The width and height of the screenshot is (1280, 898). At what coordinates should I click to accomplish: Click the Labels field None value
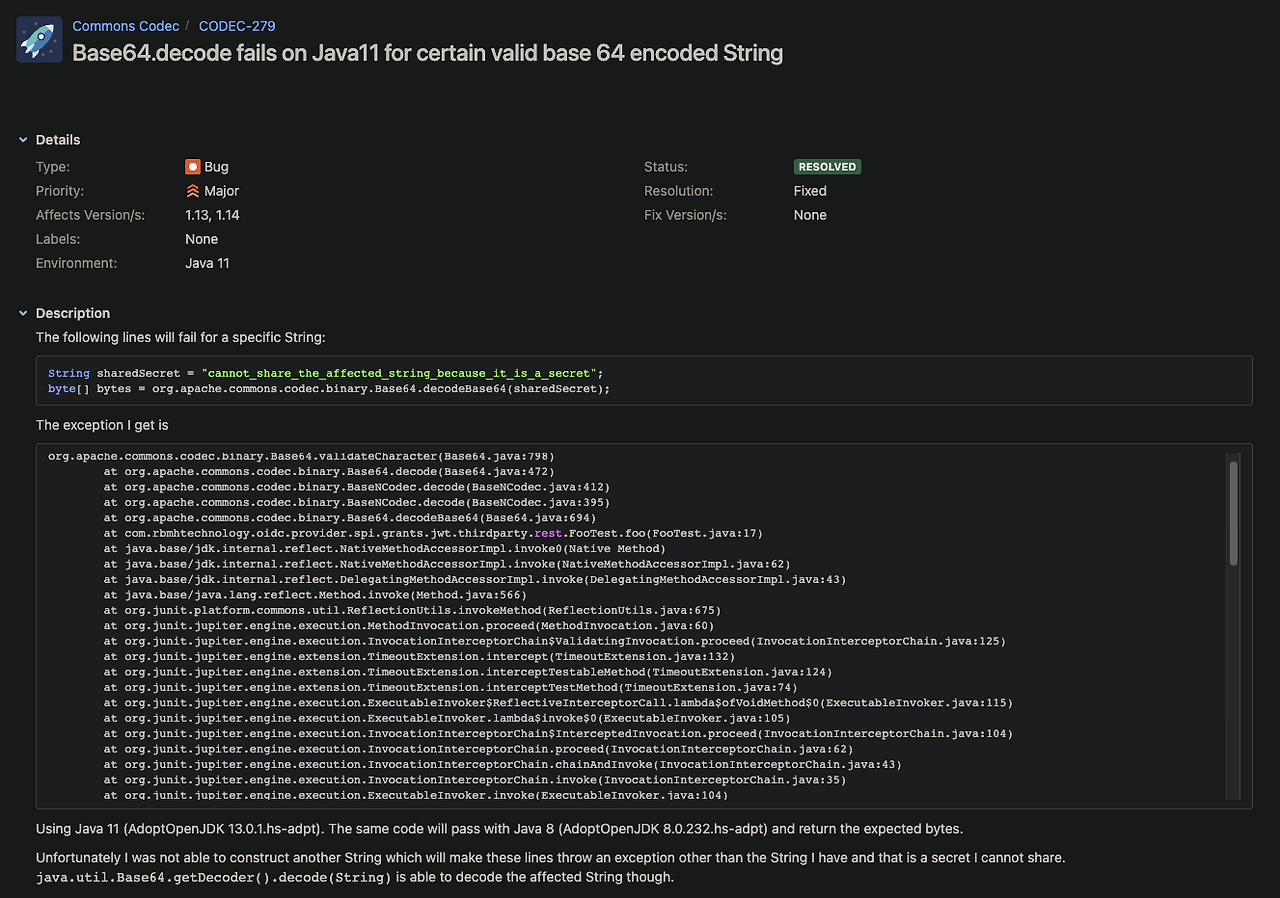tap(201, 239)
